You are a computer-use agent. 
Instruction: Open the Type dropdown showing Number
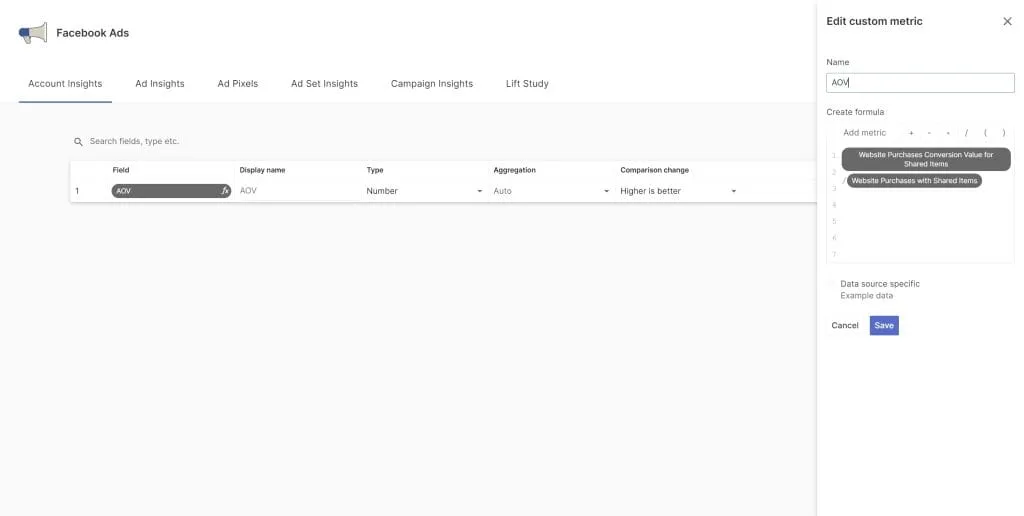click(x=424, y=191)
